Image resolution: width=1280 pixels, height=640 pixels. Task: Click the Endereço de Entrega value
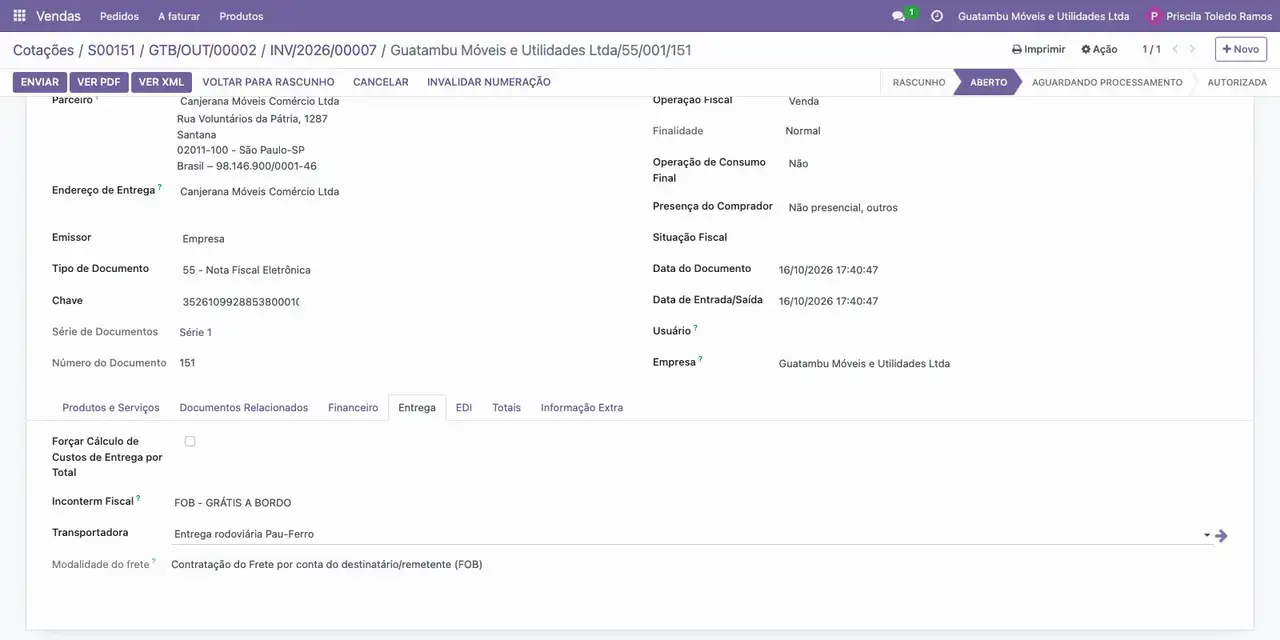tap(259, 192)
